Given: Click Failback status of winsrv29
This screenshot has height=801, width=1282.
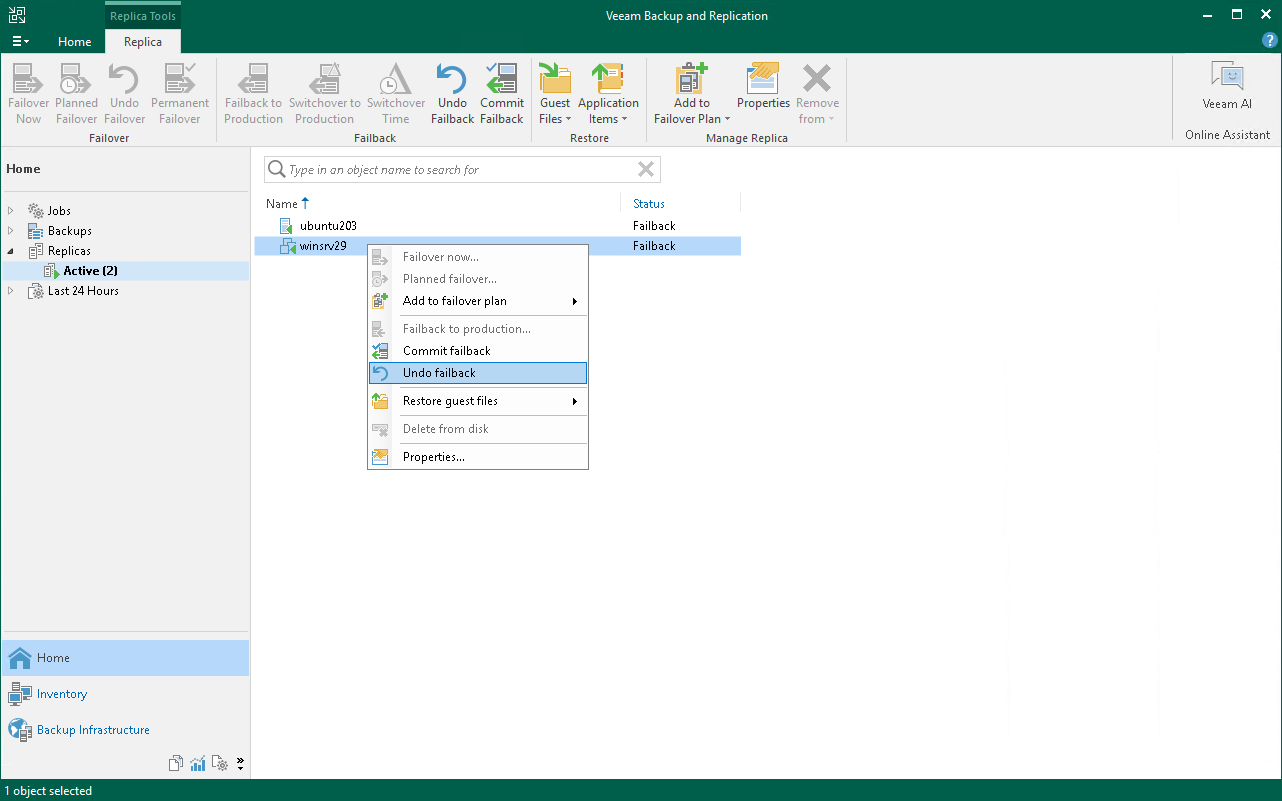Looking at the screenshot, I should 654,246.
